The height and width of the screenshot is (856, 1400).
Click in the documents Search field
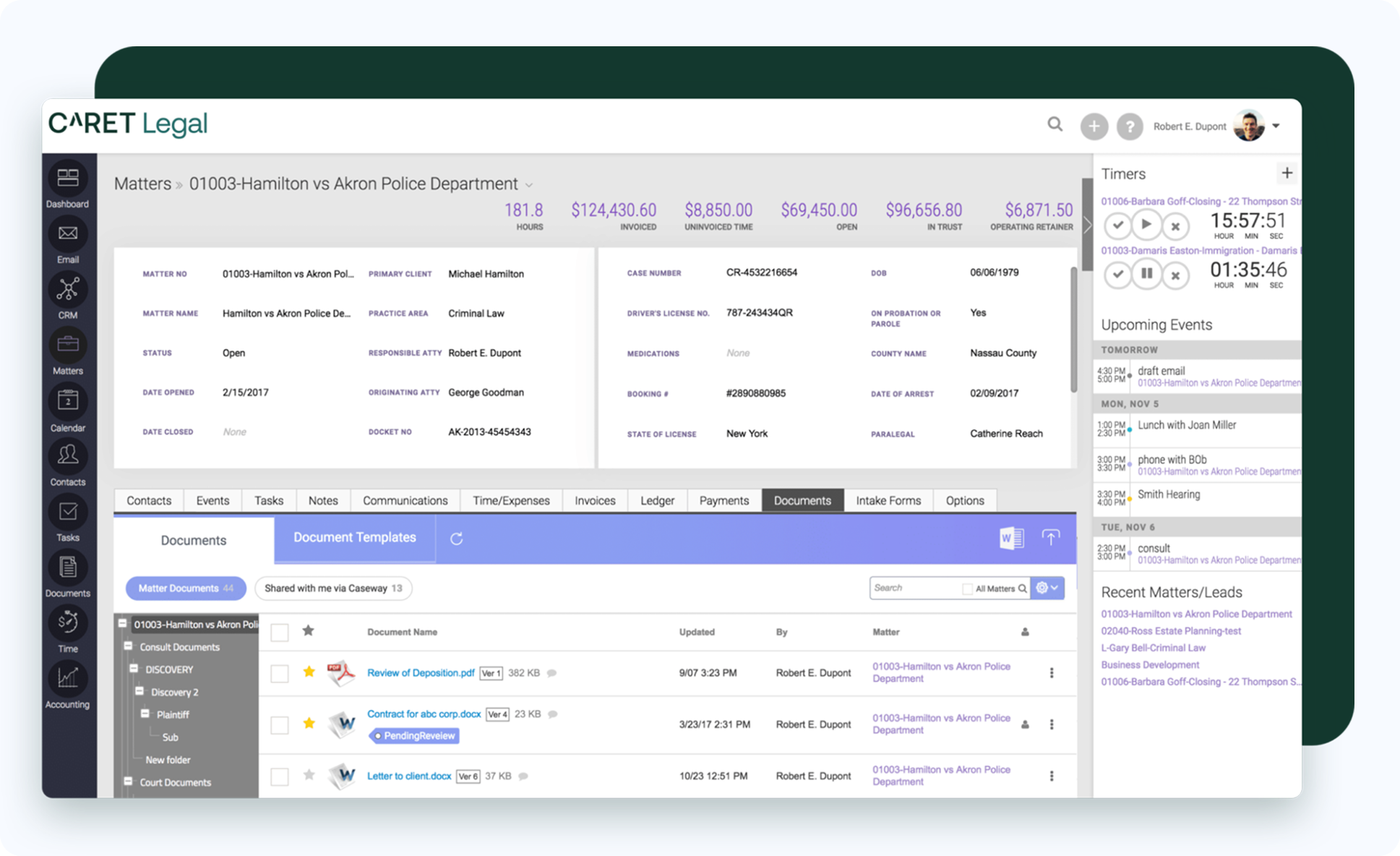(915, 588)
